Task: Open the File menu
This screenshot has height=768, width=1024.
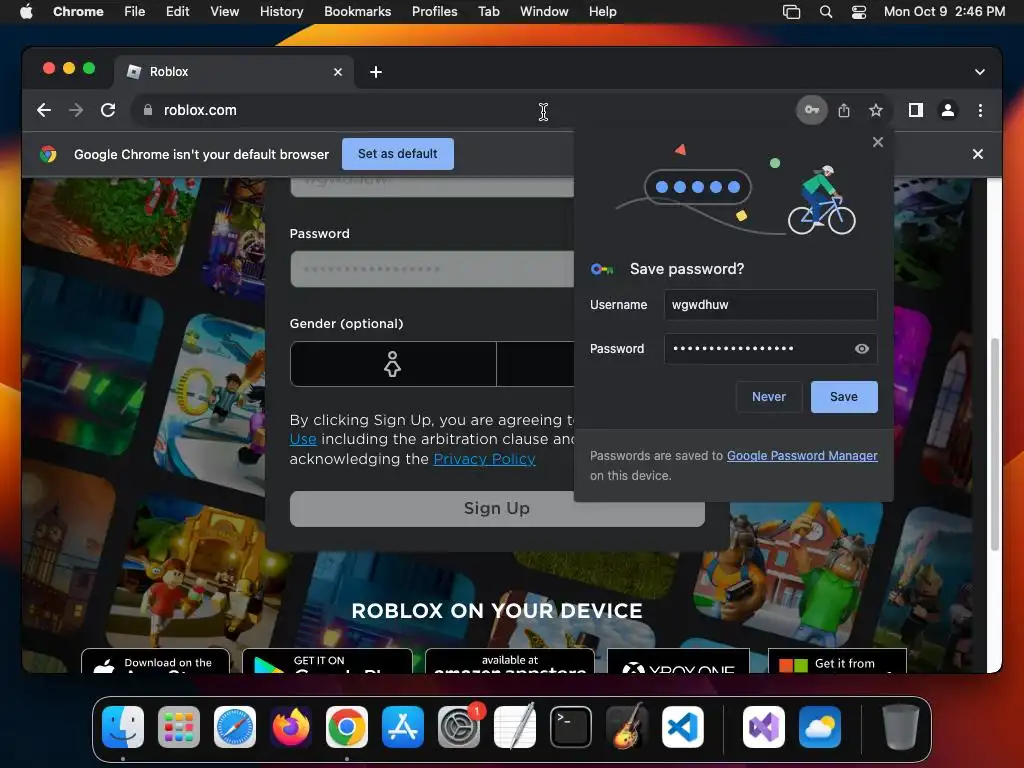Action: click(135, 11)
